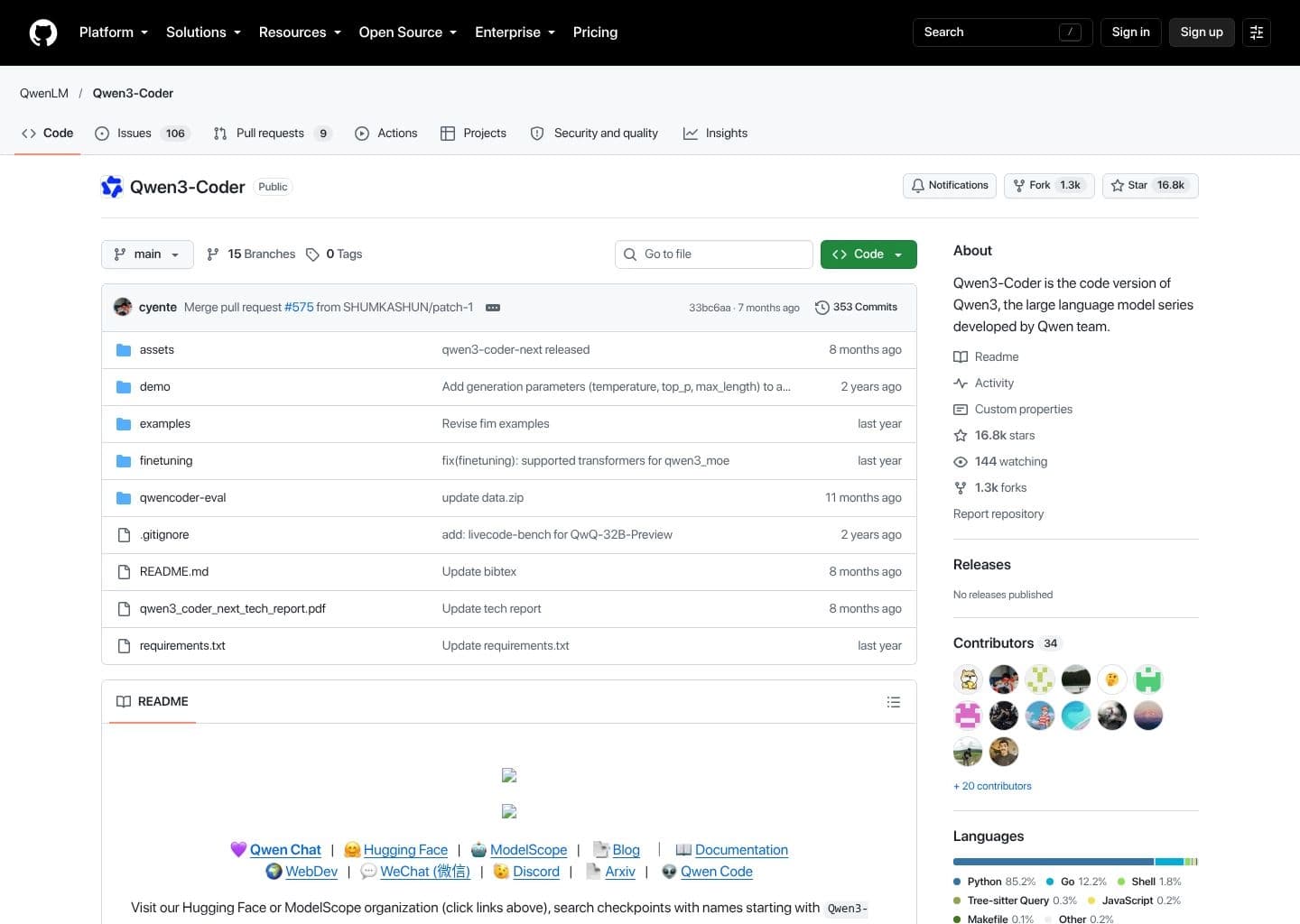Open the main branch selector

point(147,254)
